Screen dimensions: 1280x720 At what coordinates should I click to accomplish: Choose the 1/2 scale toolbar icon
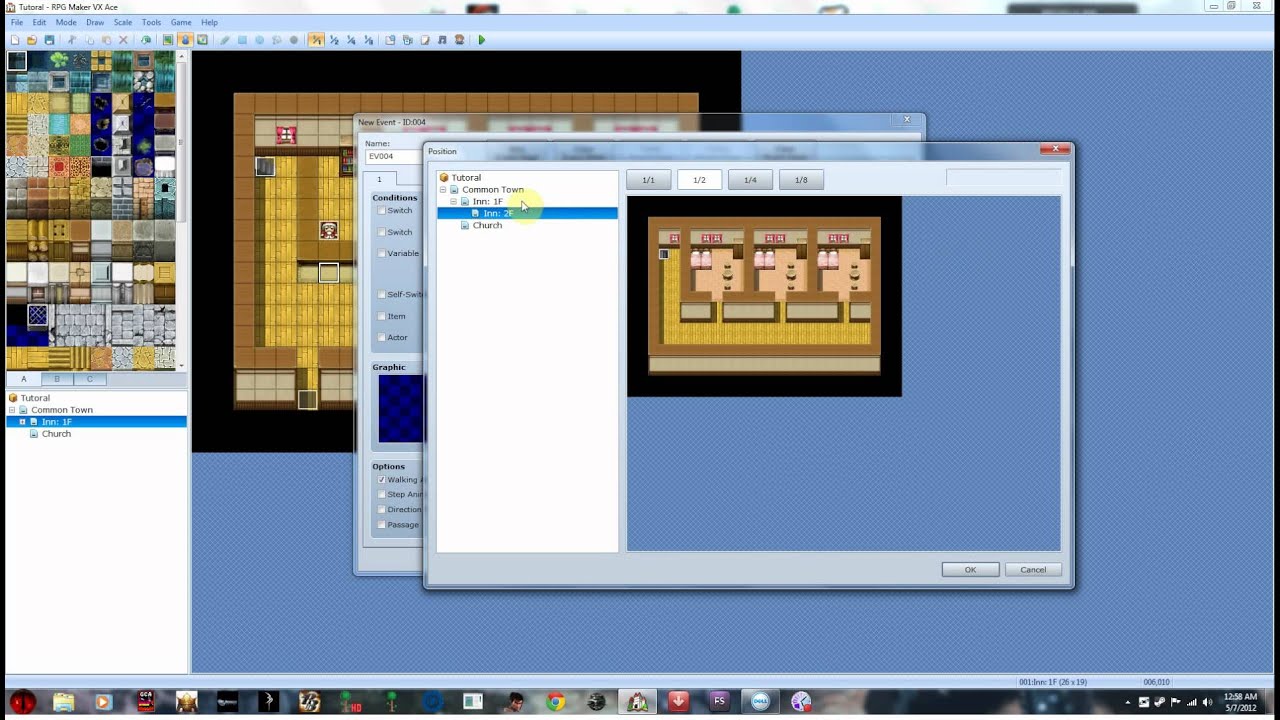click(x=334, y=40)
